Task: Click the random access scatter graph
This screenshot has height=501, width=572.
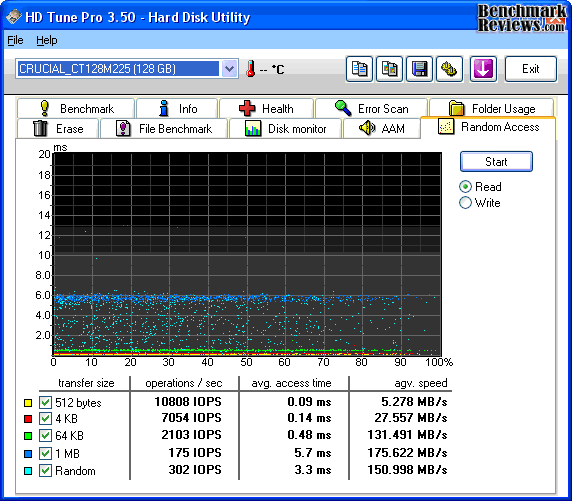Action: 247,254
